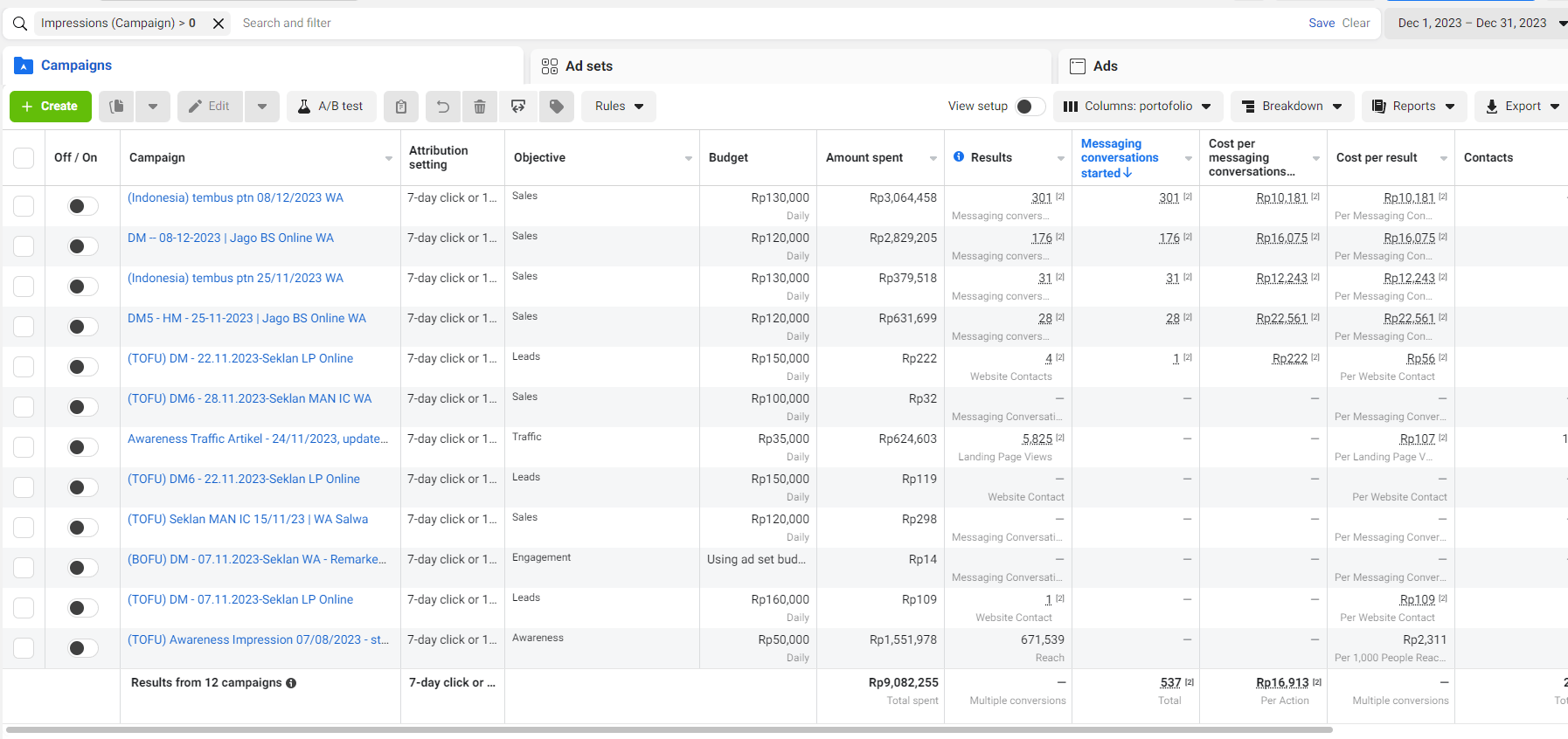Click the info icon beside Results from 12 campaigns
The image size is (1568, 739).
click(x=291, y=683)
